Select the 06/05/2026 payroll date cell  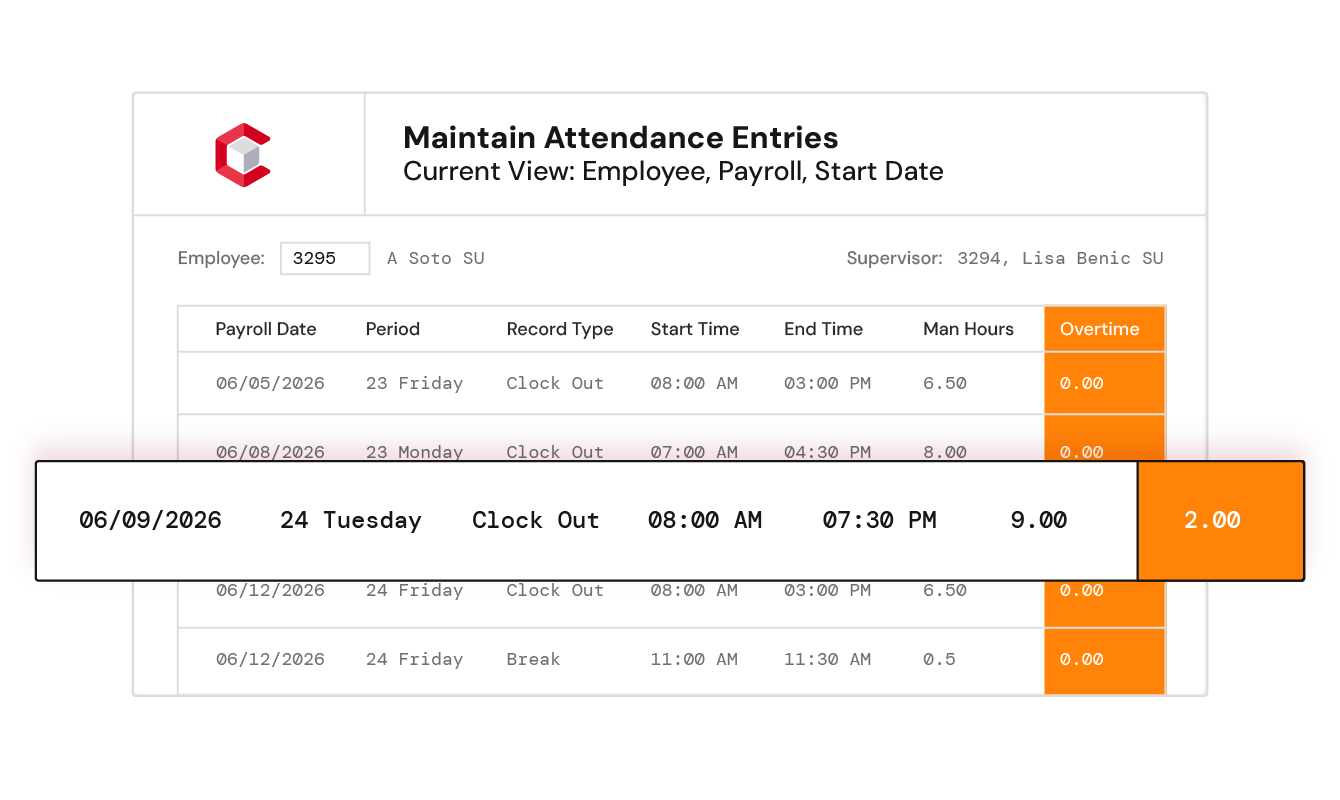tap(270, 383)
